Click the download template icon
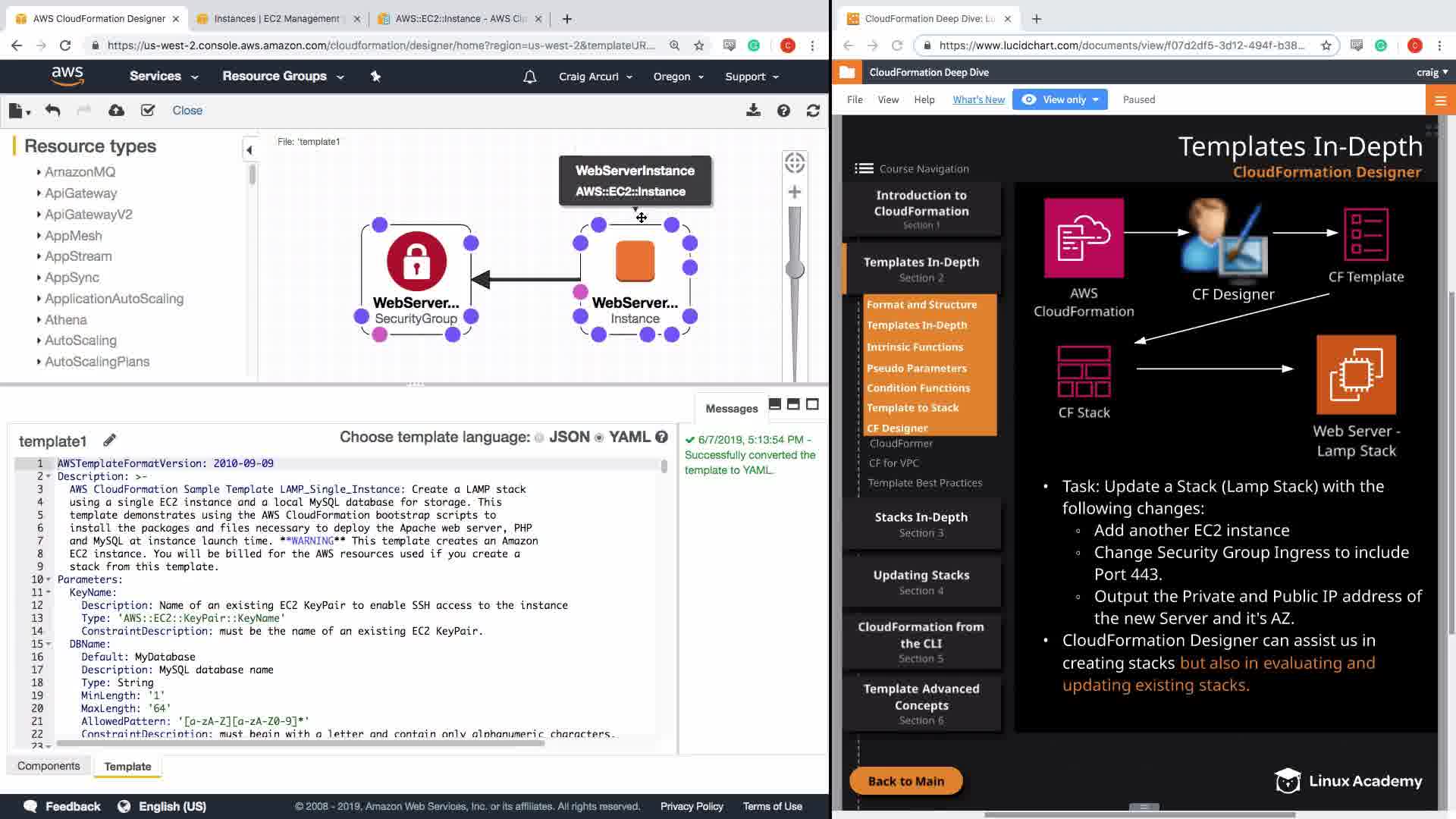The image size is (1456, 819). click(753, 111)
